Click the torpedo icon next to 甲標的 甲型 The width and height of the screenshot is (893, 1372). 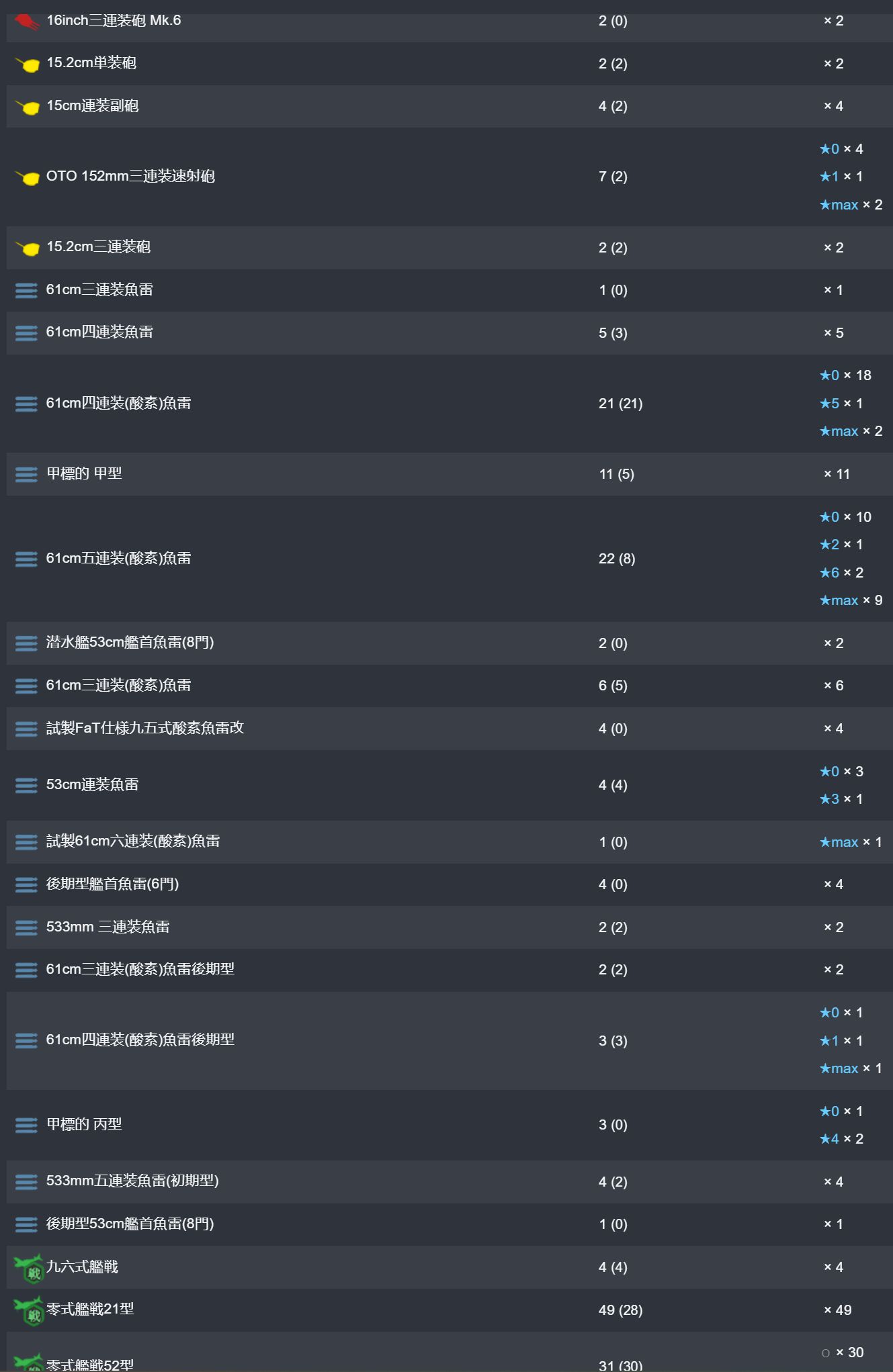[26, 475]
